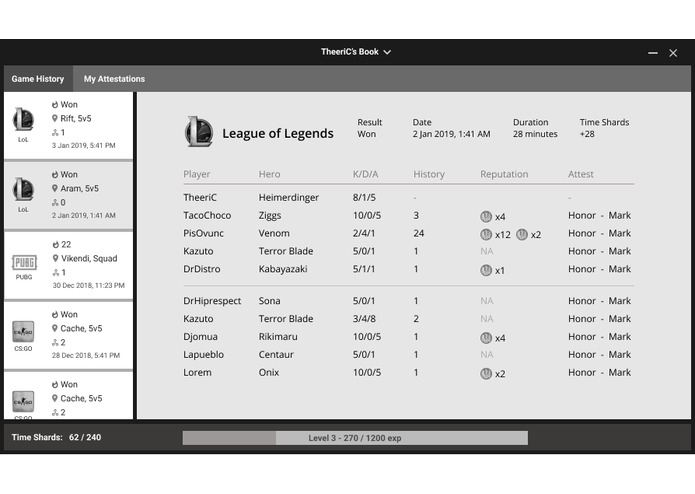695x494 pixels.
Task: Click the Player column header
Action: tap(196, 174)
